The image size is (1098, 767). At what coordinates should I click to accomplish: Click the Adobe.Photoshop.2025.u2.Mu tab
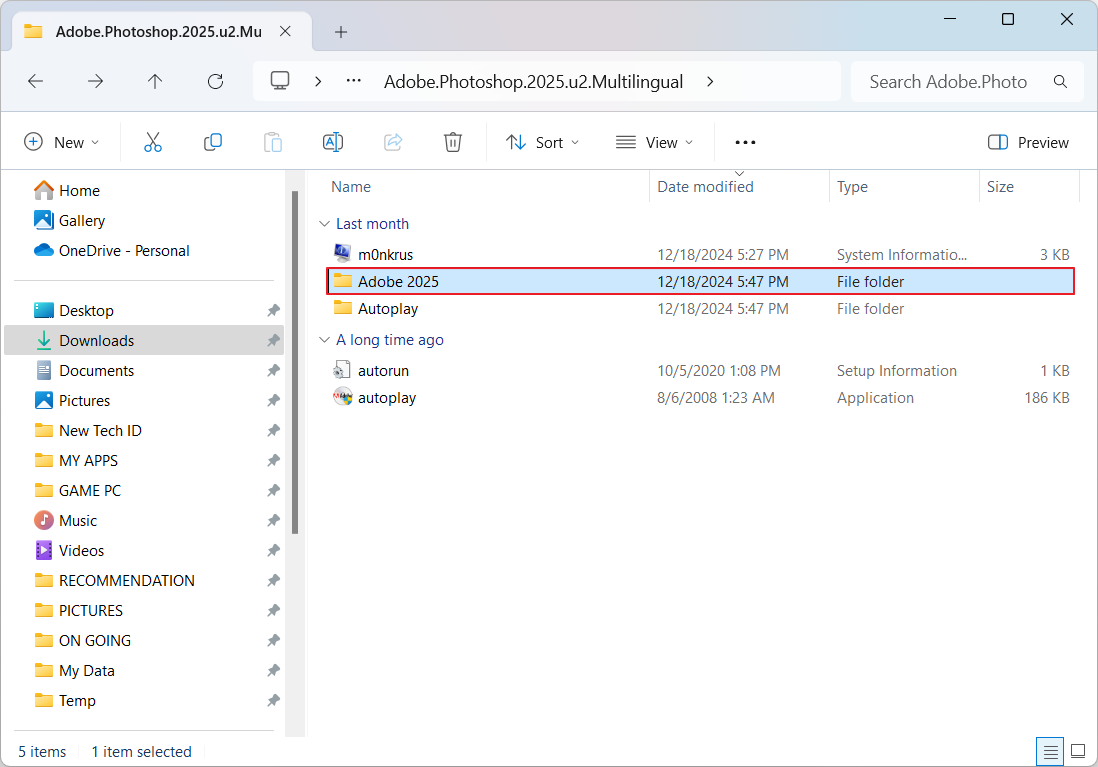tap(162, 32)
